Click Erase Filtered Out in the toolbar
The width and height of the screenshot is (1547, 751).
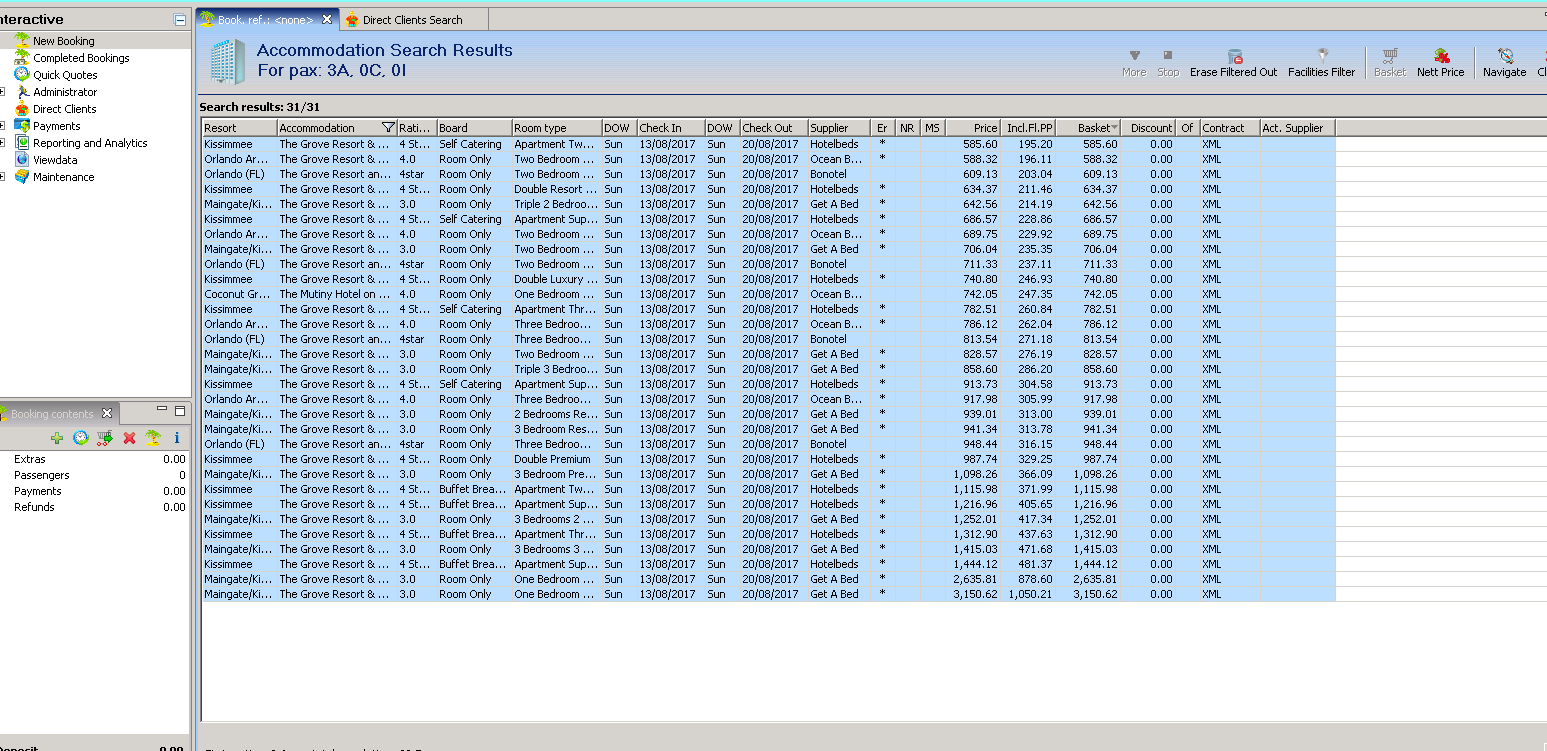(x=1234, y=63)
